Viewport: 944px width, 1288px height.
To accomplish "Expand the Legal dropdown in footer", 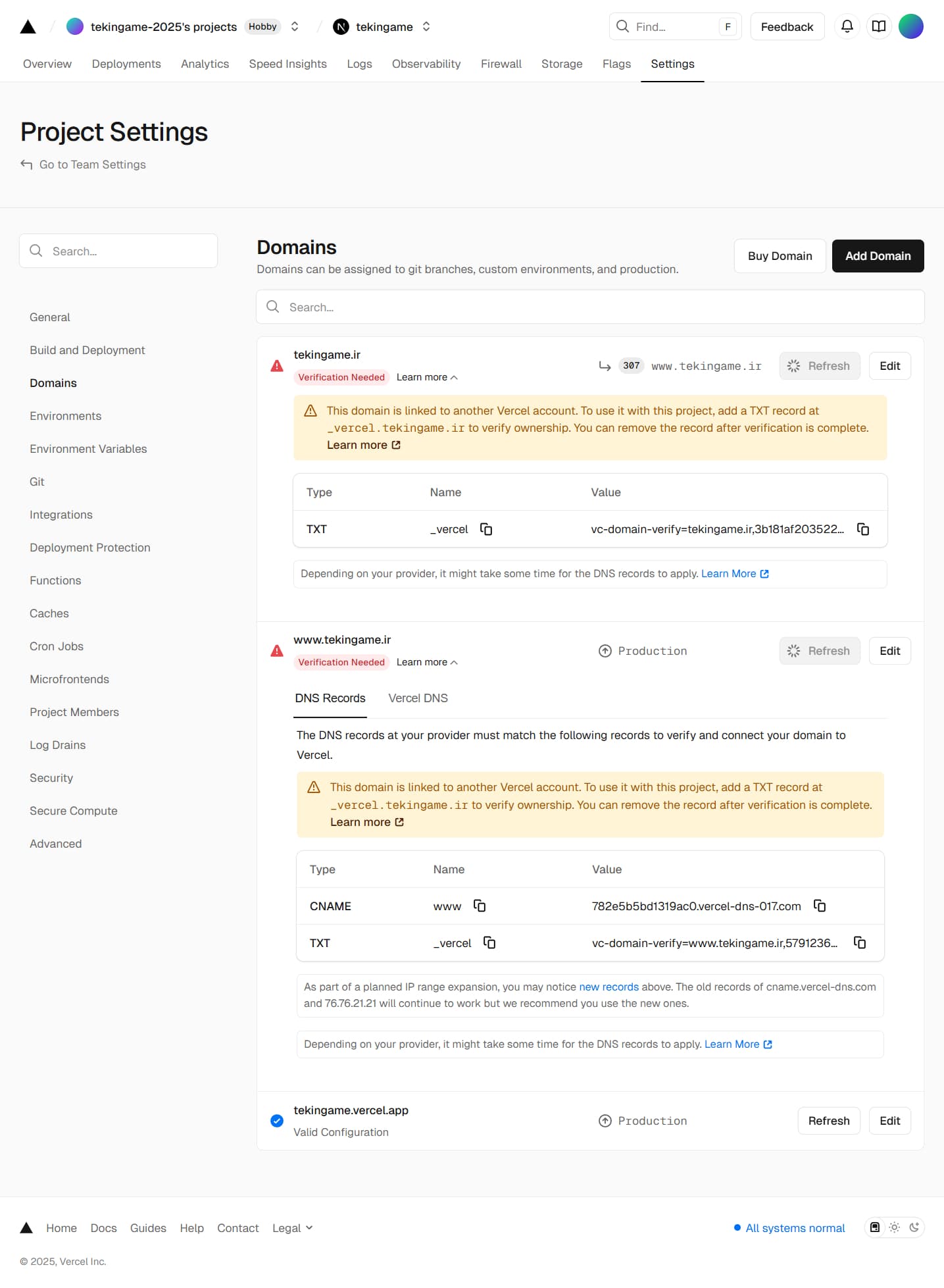I will pyautogui.click(x=293, y=1228).
